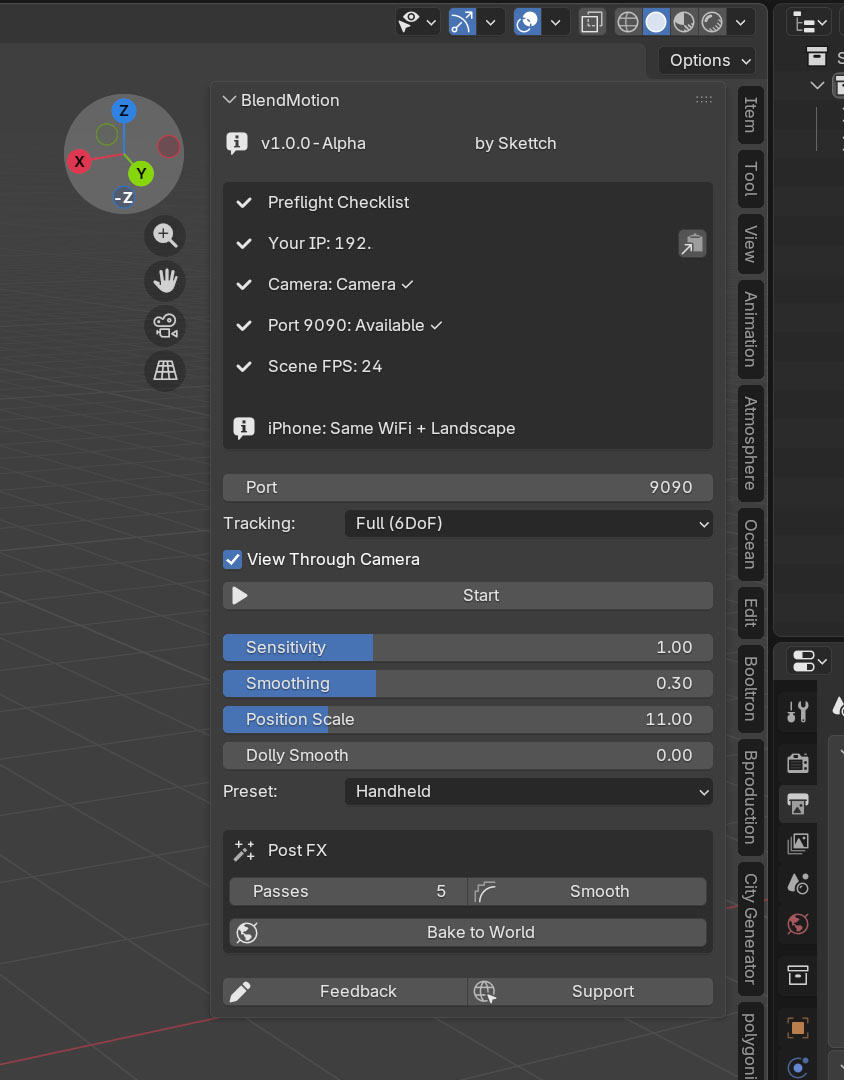Toggle Show Gizmos in the viewport header
The image size is (844, 1080).
[x=460, y=21]
